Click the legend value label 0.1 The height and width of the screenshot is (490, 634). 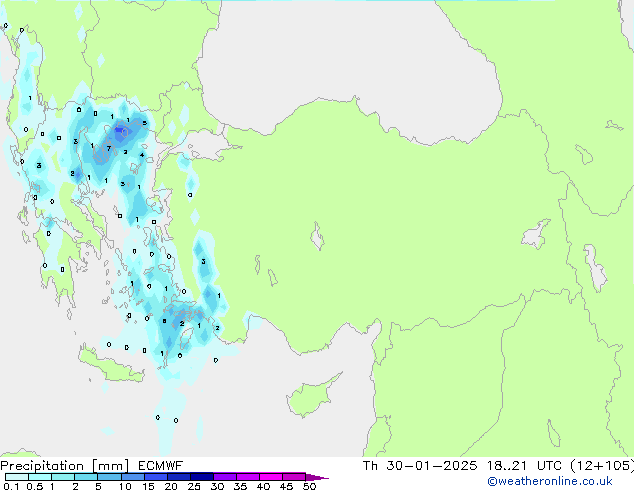[x=10, y=487]
